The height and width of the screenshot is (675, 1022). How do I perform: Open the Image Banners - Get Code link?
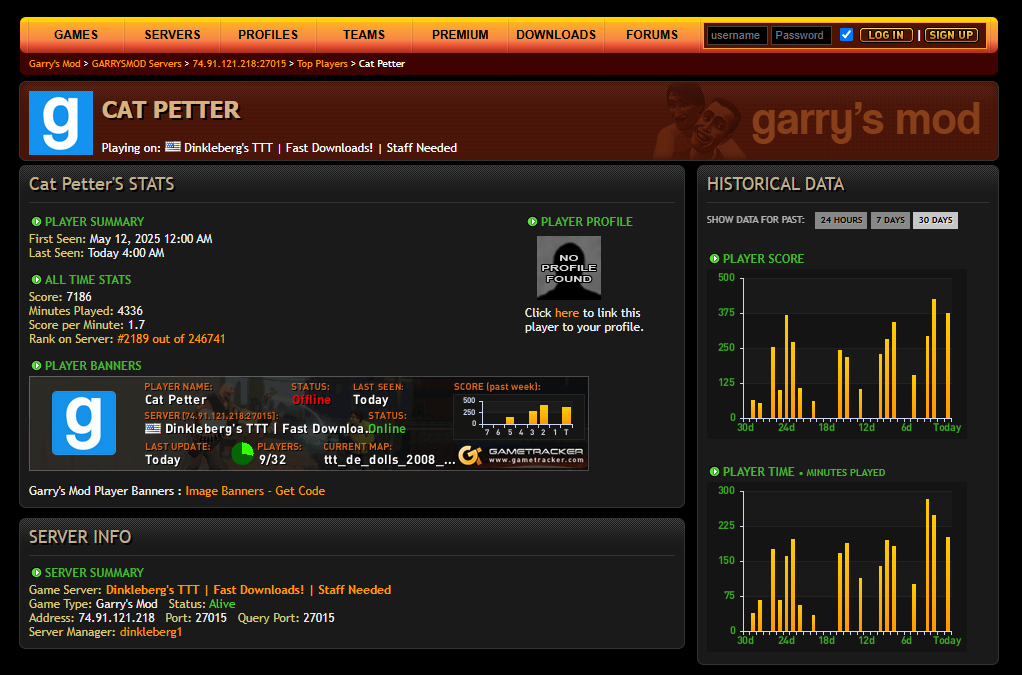pos(255,491)
